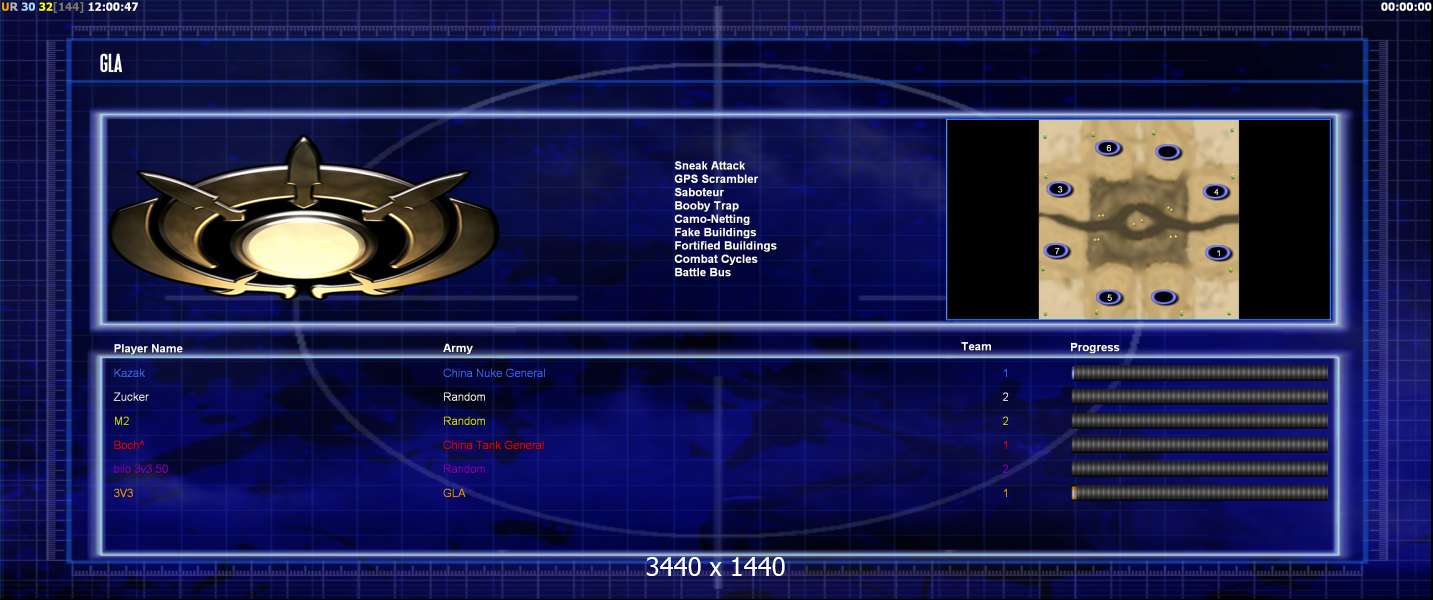The width and height of the screenshot is (1433, 600).
Task: Select start position marker 1 on the map
Action: (x=1218, y=253)
